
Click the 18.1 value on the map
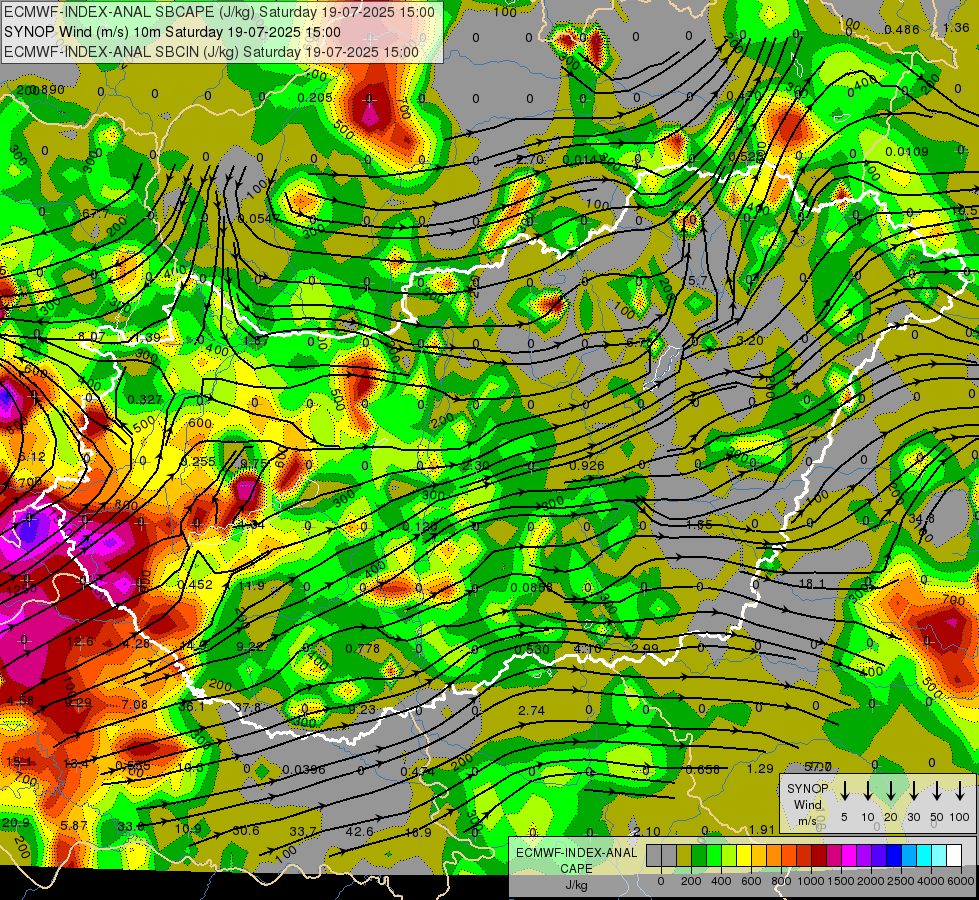tap(812, 583)
